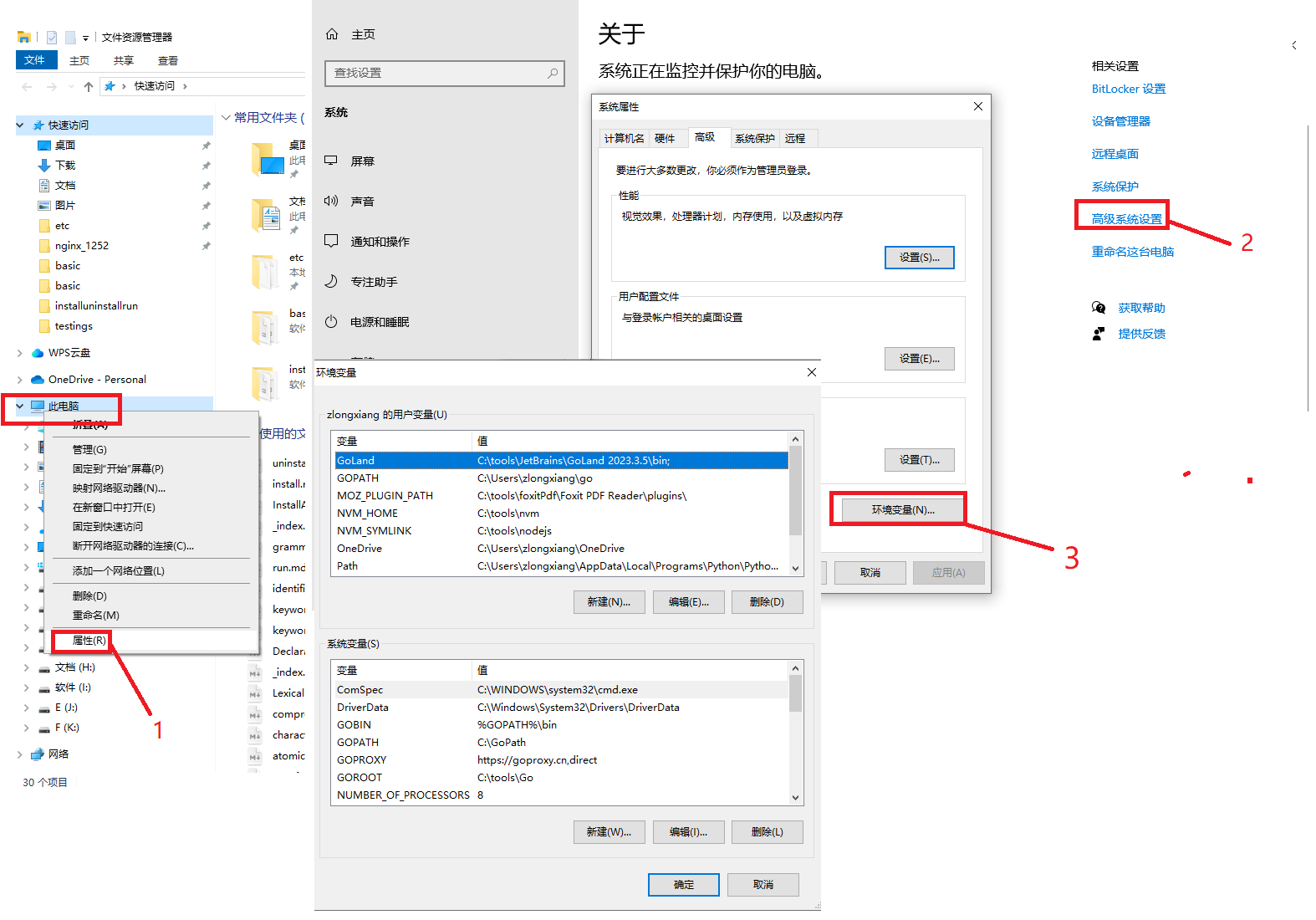Click the WPS云盘 cloud icon
This screenshot has width=1316, height=920.
(x=38, y=353)
